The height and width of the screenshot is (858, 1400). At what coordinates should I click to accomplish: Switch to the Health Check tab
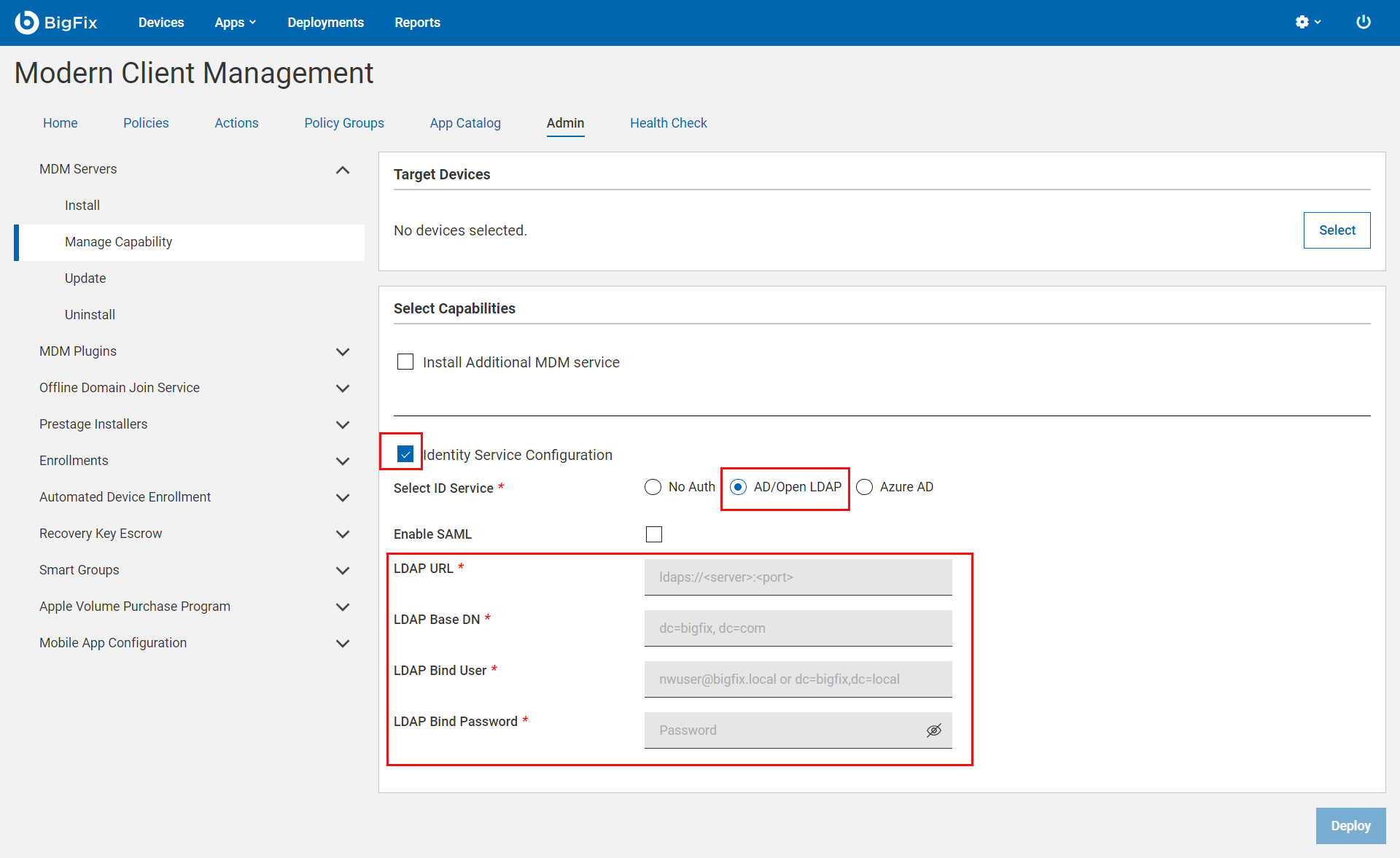[x=669, y=123]
